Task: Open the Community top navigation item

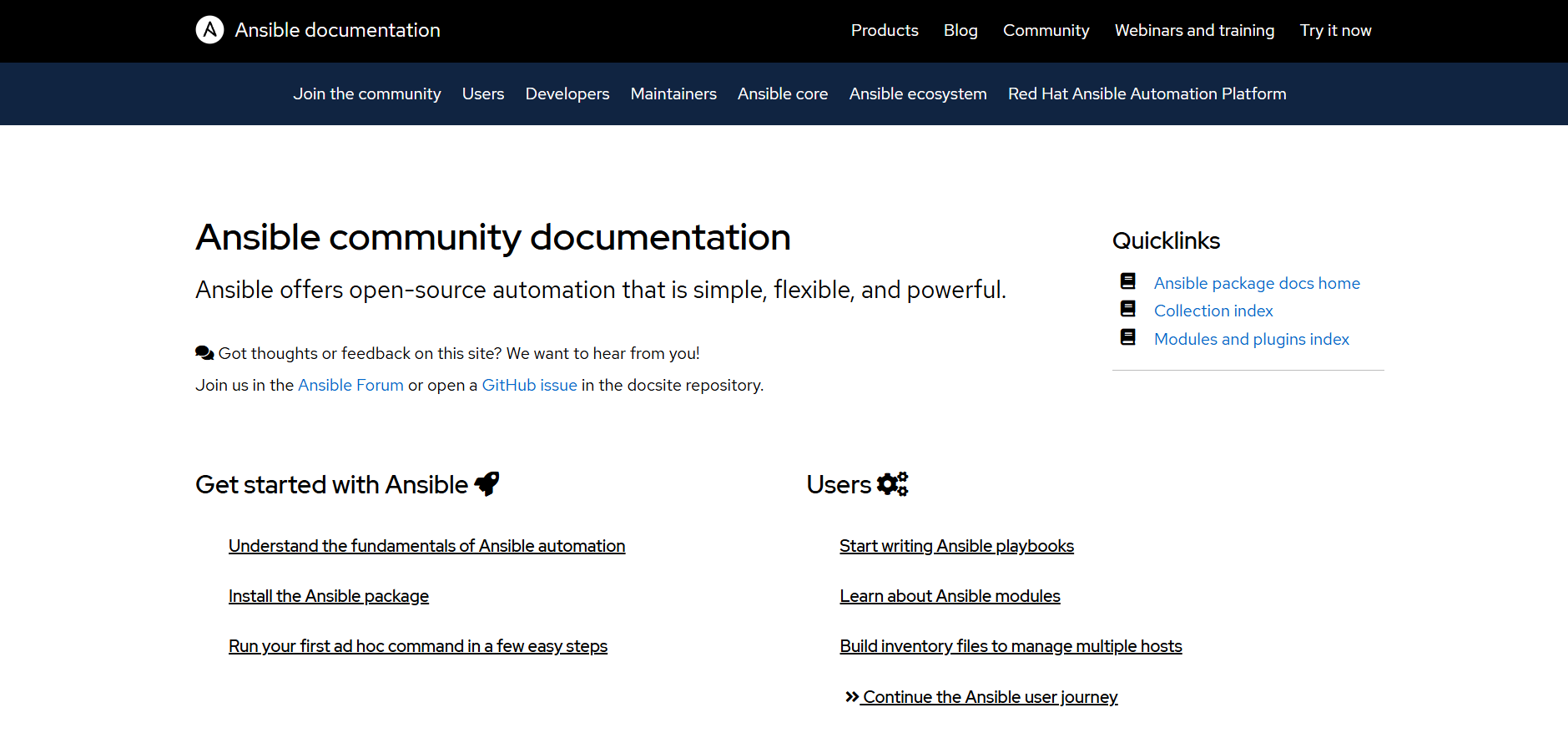Action: (x=1046, y=31)
